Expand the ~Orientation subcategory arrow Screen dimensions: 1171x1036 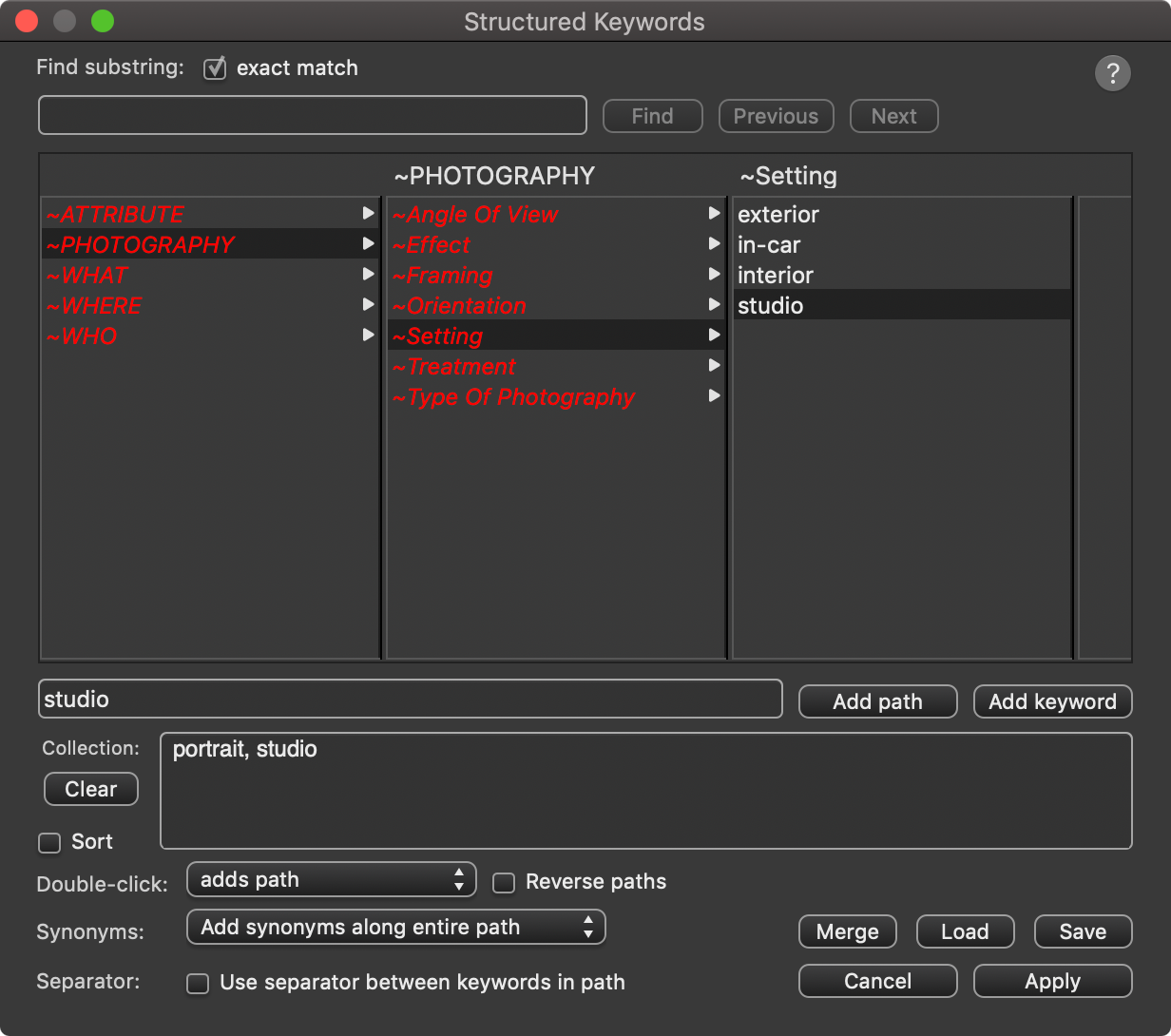(x=715, y=305)
